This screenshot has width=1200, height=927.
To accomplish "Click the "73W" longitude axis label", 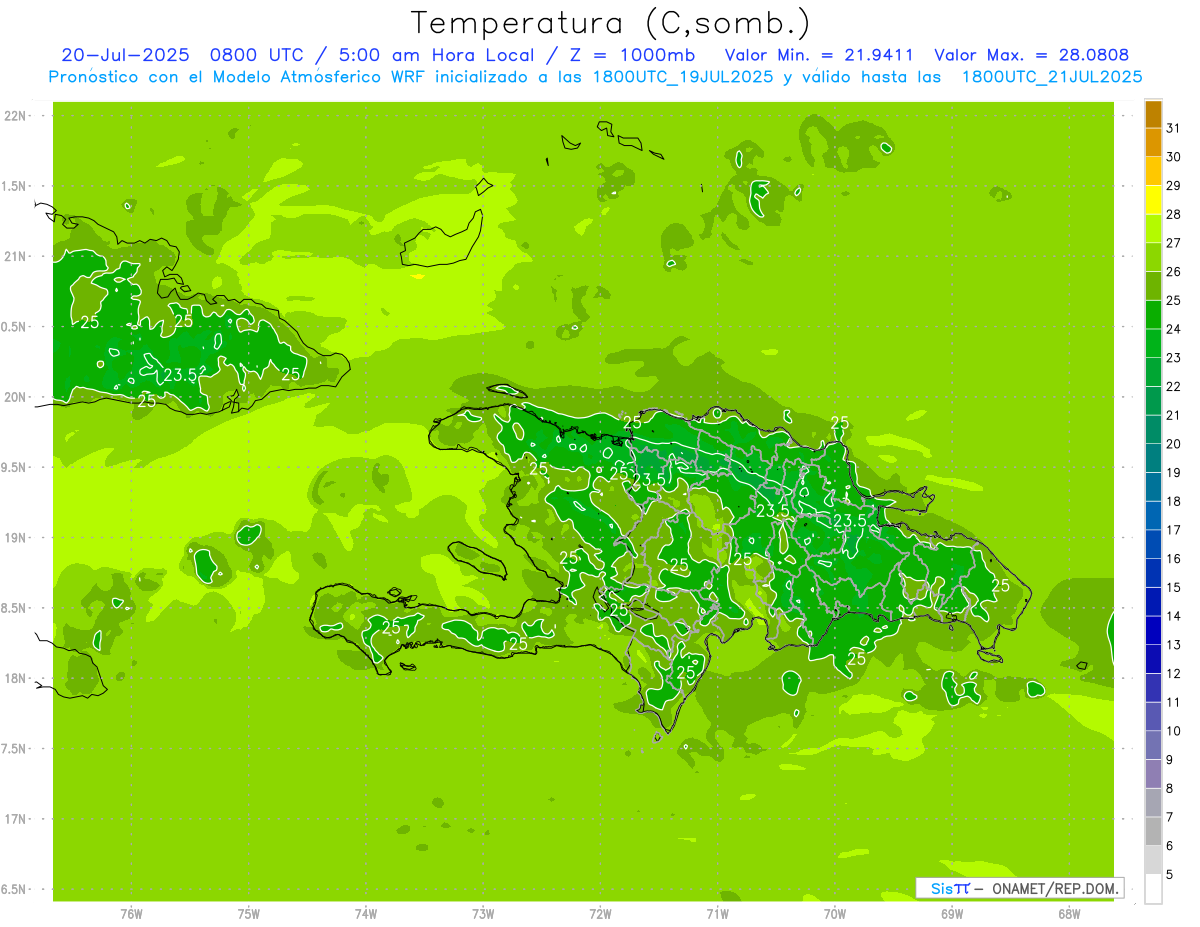I will tap(483, 913).
